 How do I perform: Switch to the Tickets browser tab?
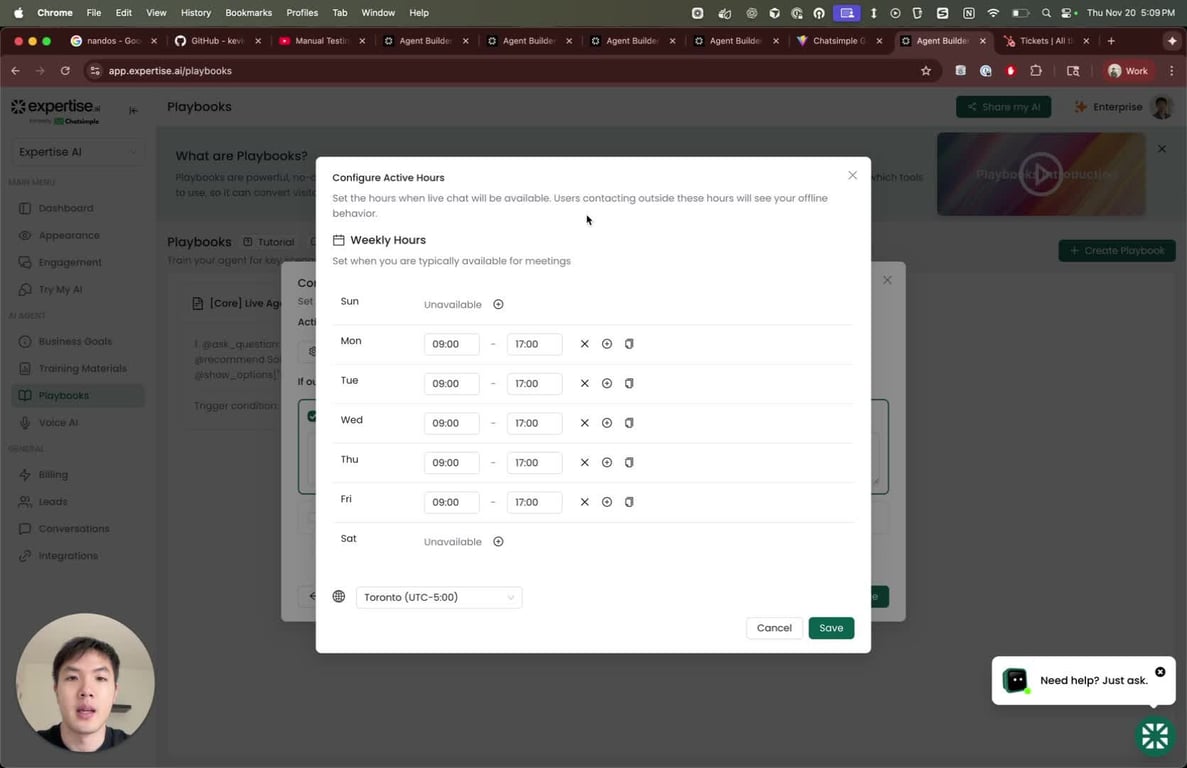(x=1045, y=41)
